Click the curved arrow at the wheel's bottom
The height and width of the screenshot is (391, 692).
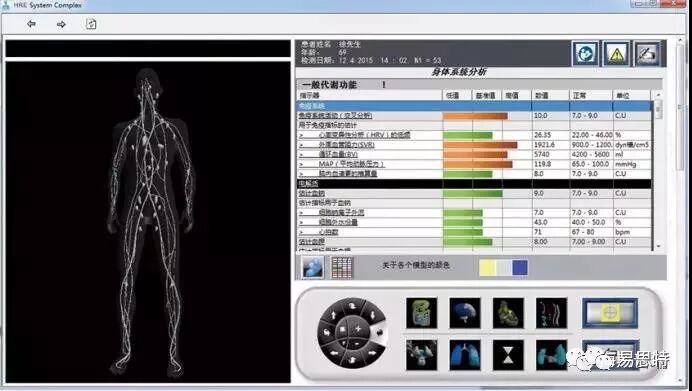[x=352, y=361]
